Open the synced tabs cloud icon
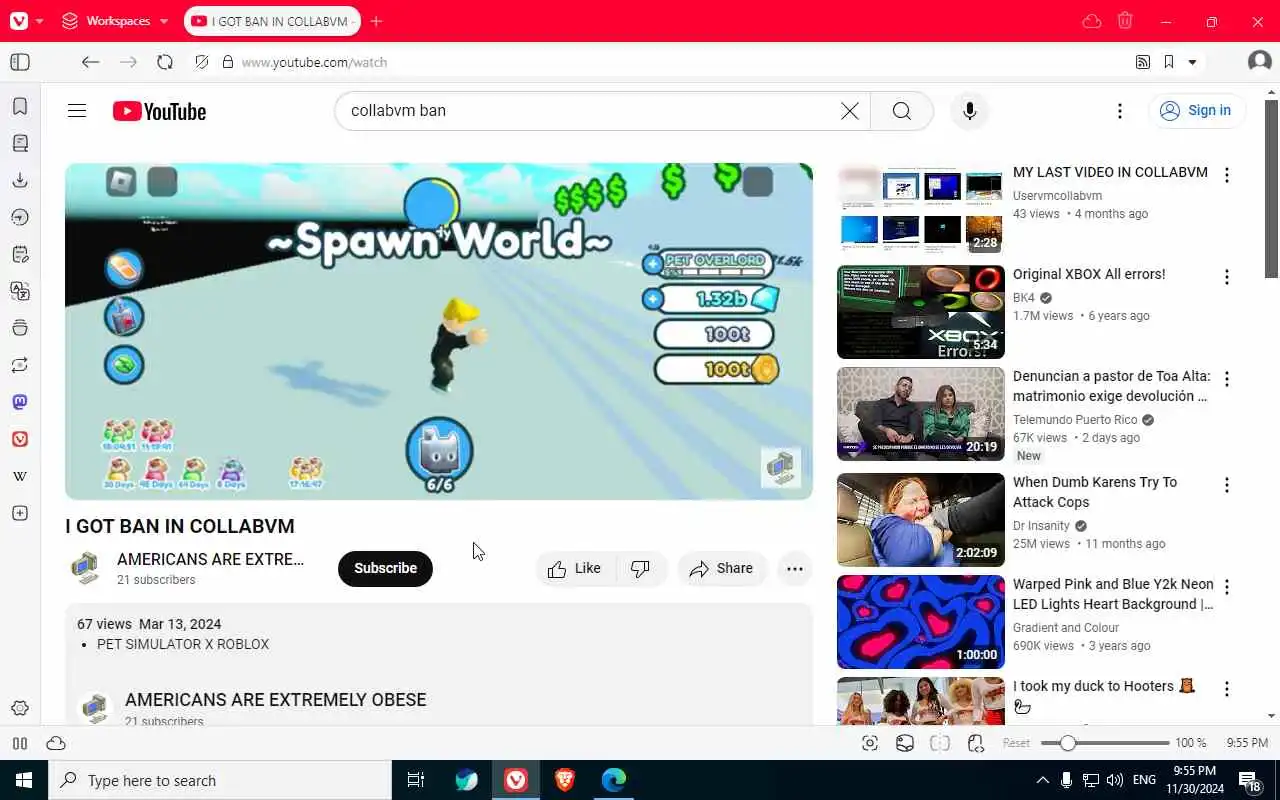 click(x=1092, y=21)
